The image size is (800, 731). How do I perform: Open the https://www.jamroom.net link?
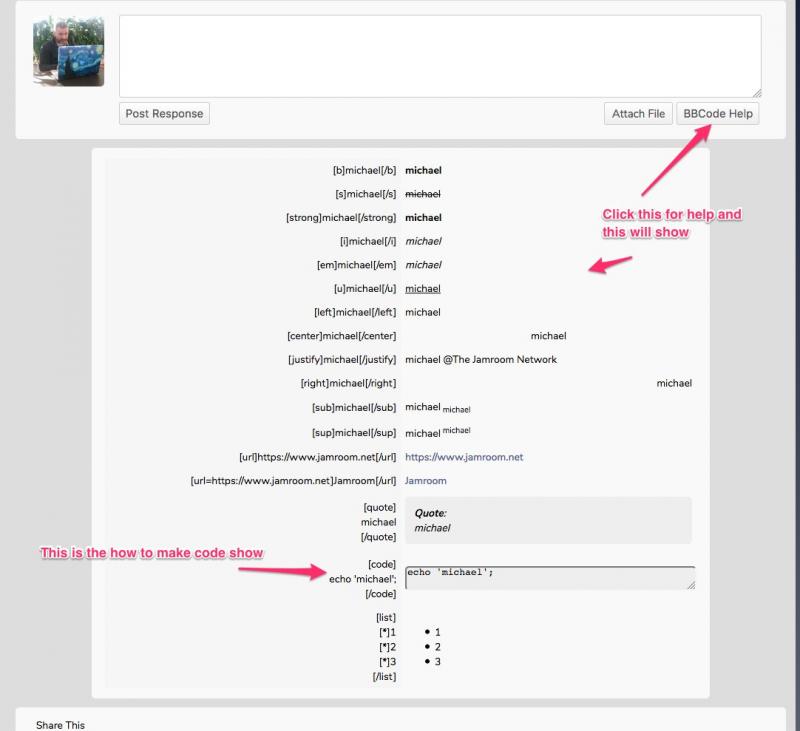[x=464, y=457]
